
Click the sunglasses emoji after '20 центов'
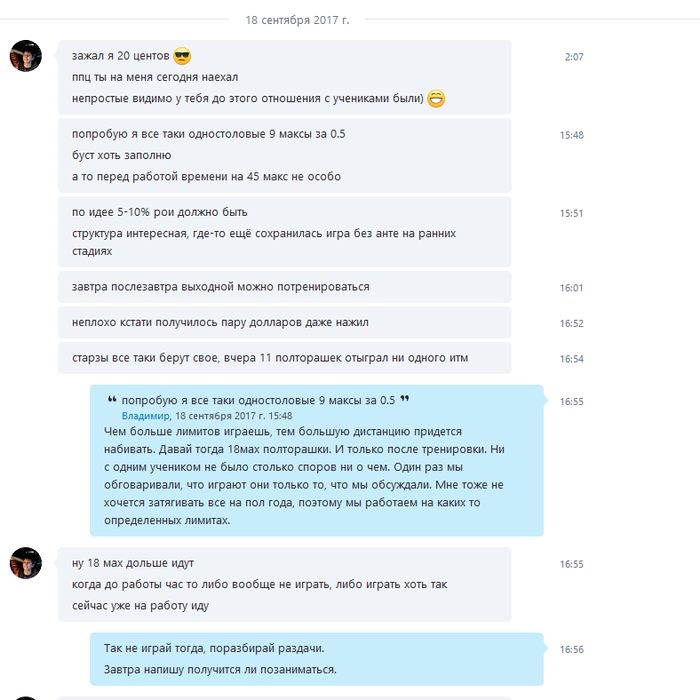(182, 56)
